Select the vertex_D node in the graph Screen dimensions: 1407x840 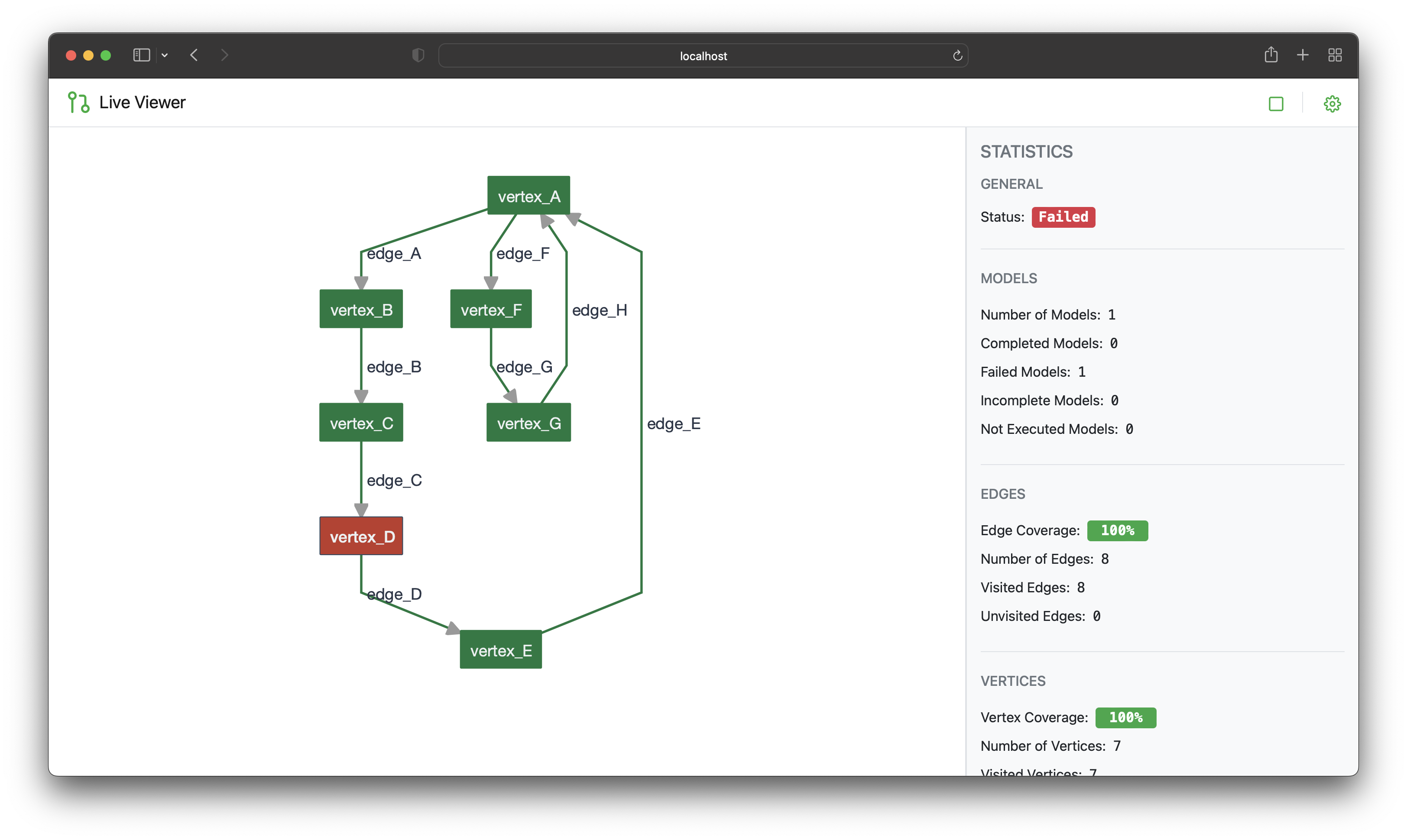tap(361, 536)
